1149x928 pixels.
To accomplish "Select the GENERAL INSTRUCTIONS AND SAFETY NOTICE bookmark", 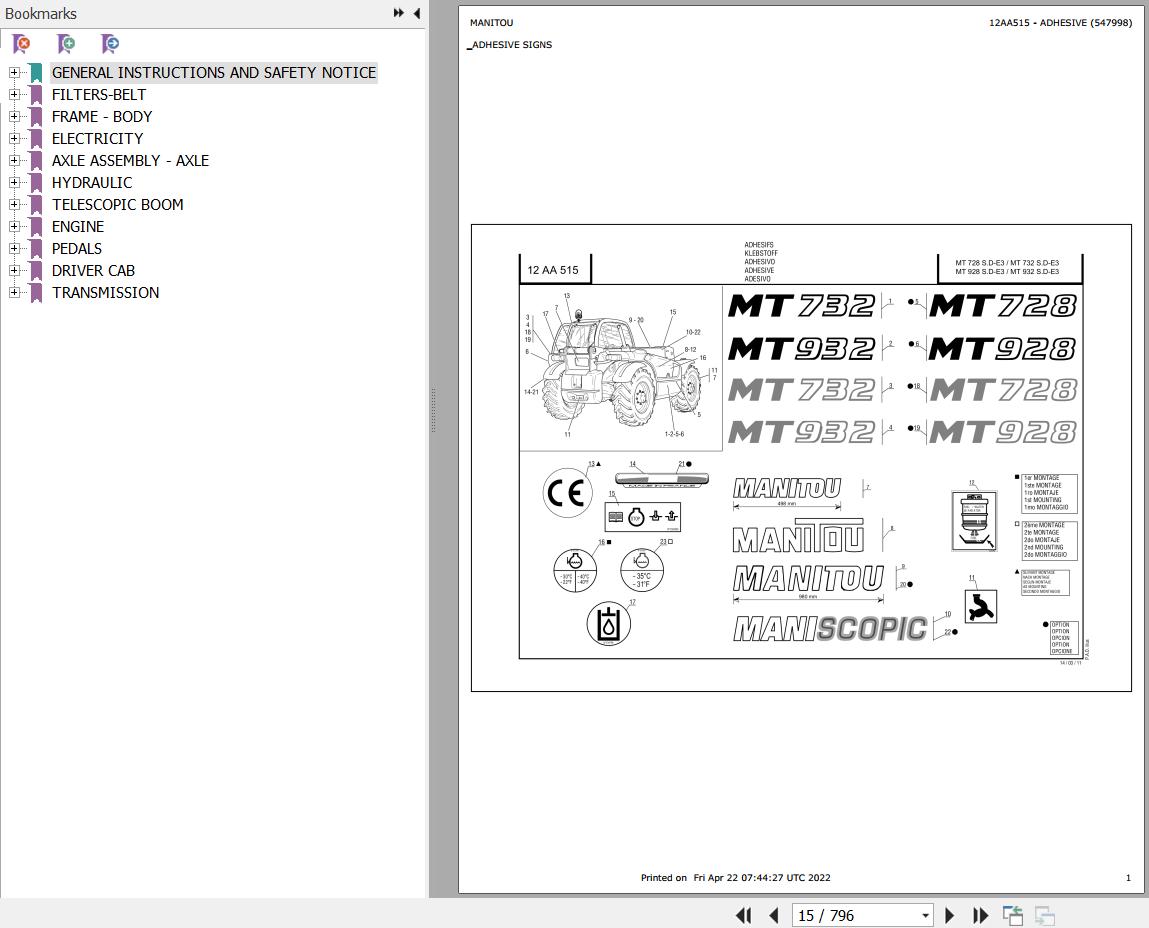I will pyautogui.click(x=214, y=73).
